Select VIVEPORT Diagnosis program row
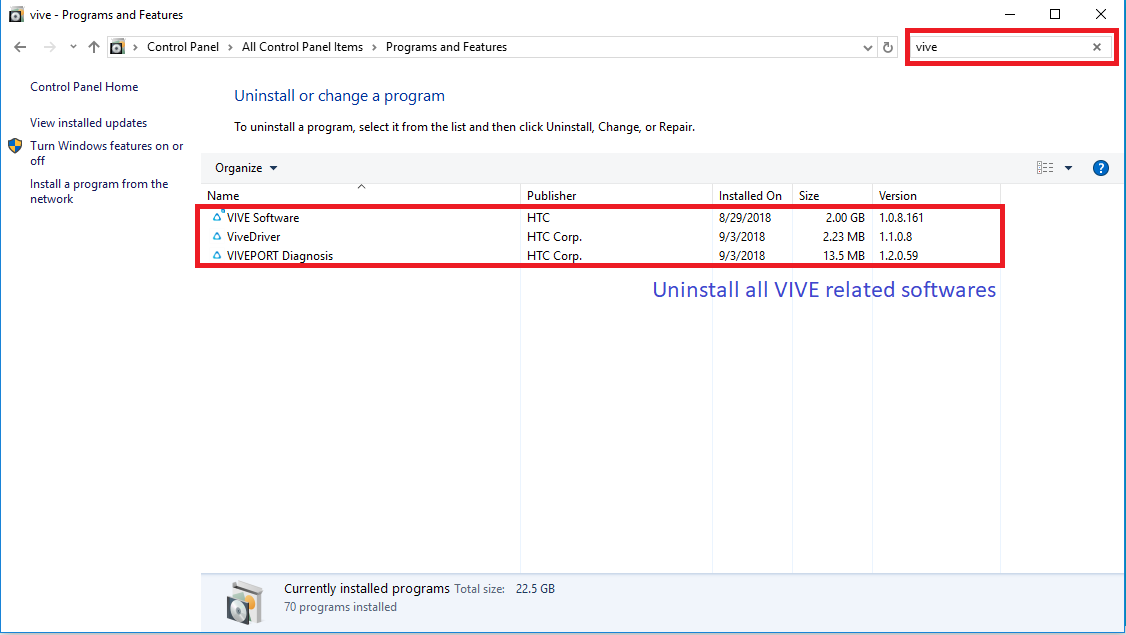 [600, 256]
